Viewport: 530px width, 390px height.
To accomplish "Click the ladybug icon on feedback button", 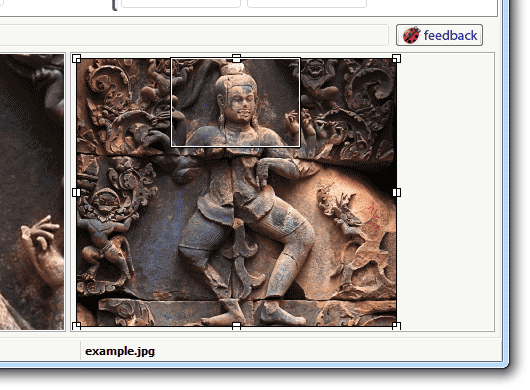I will tap(411, 35).
